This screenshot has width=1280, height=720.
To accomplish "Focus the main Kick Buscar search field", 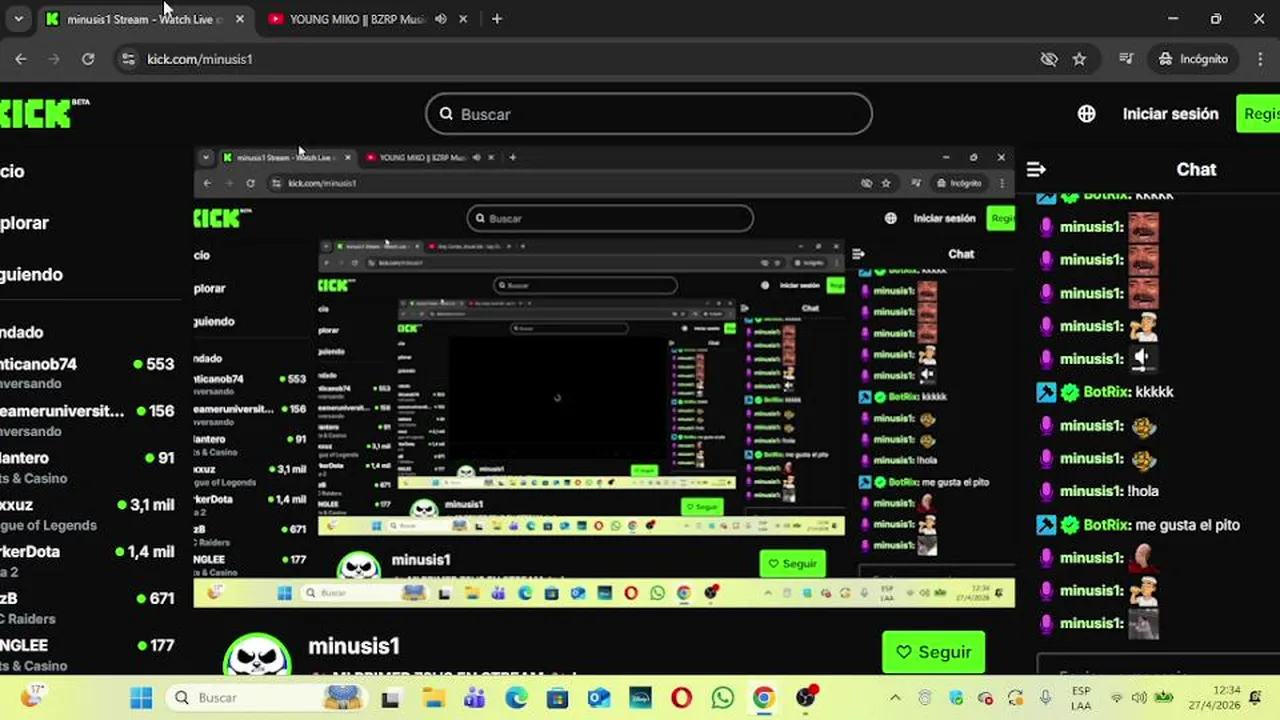I will (x=649, y=114).
